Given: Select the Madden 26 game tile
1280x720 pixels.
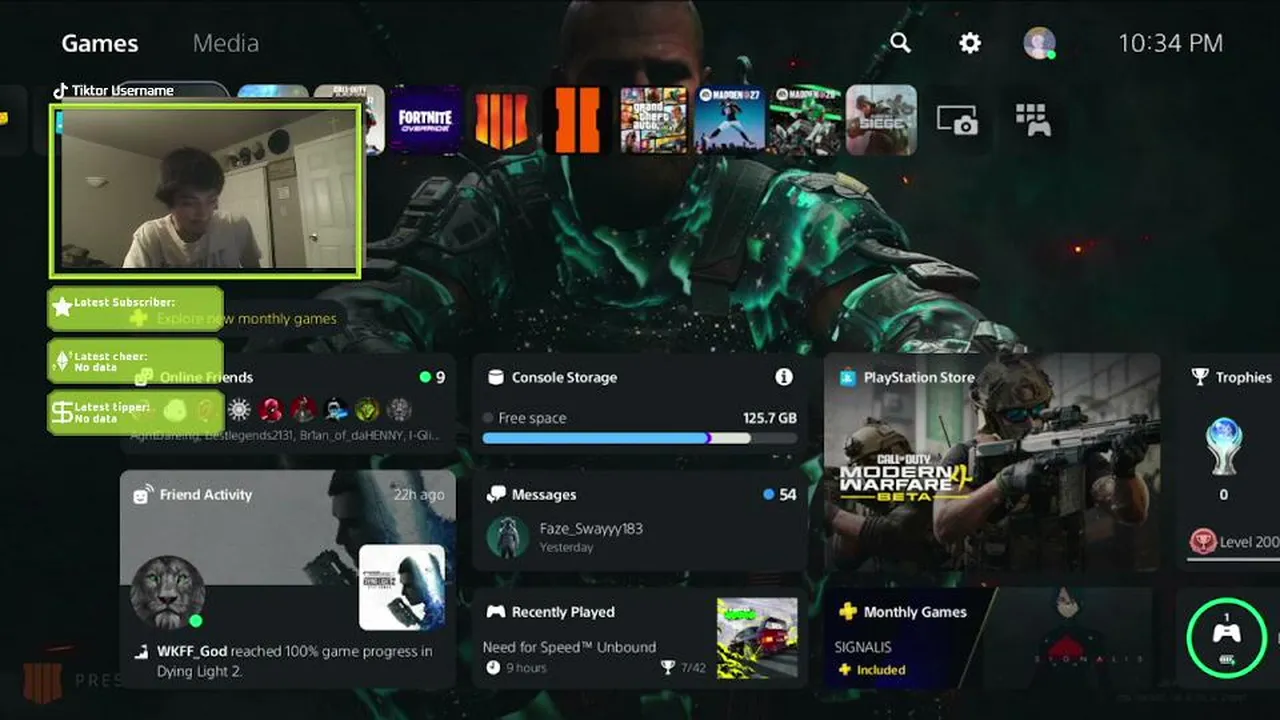Looking at the screenshot, I should (805, 120).
